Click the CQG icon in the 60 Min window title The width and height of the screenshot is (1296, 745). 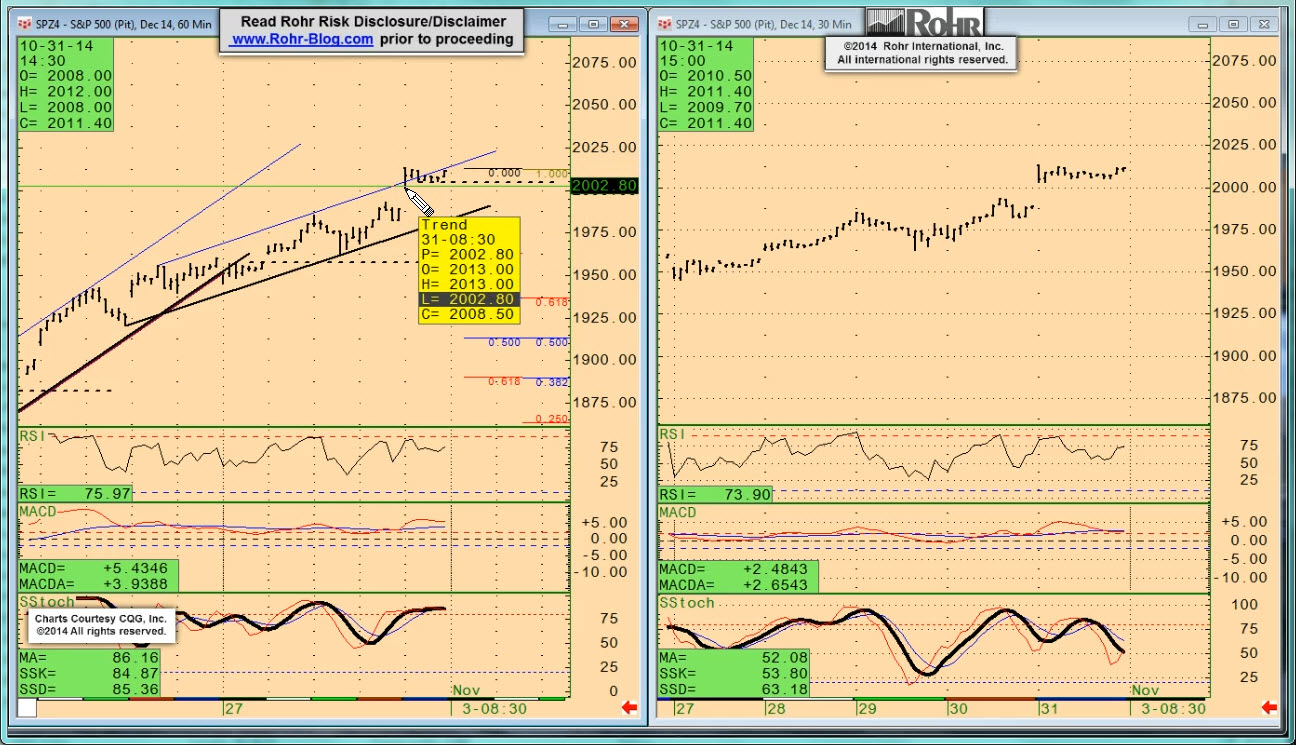coord(24,24)
